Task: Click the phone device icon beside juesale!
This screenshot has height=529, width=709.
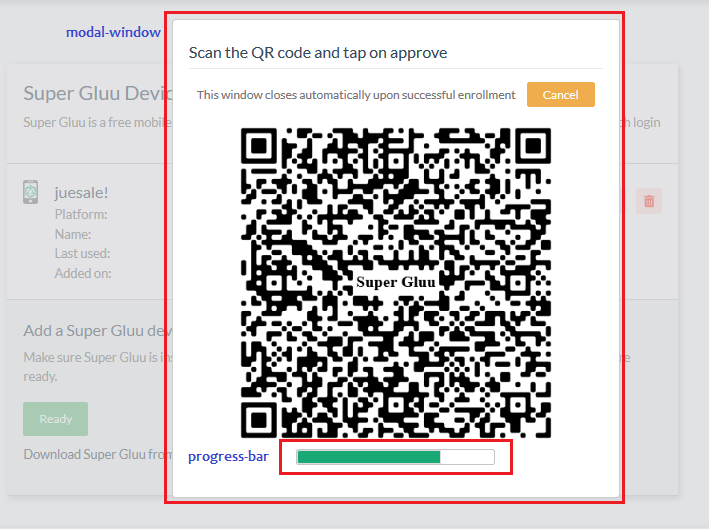Action: (x=31, y=192)
